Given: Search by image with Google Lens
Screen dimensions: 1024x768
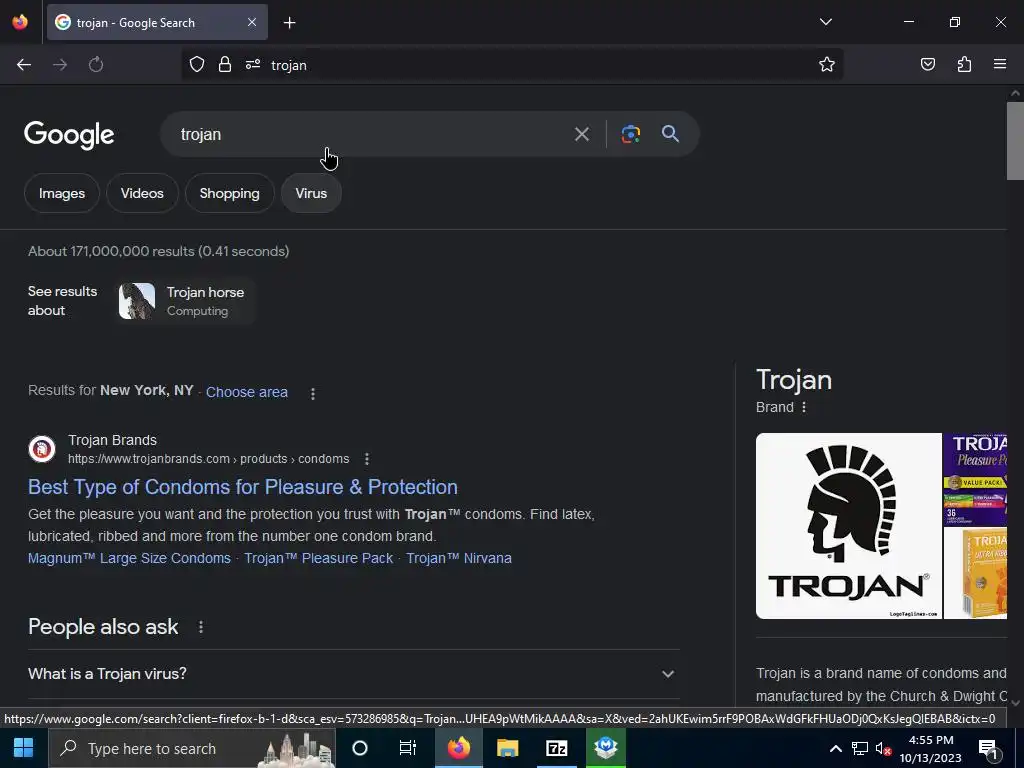Looking at the screenshot, I should click(630, 134).
